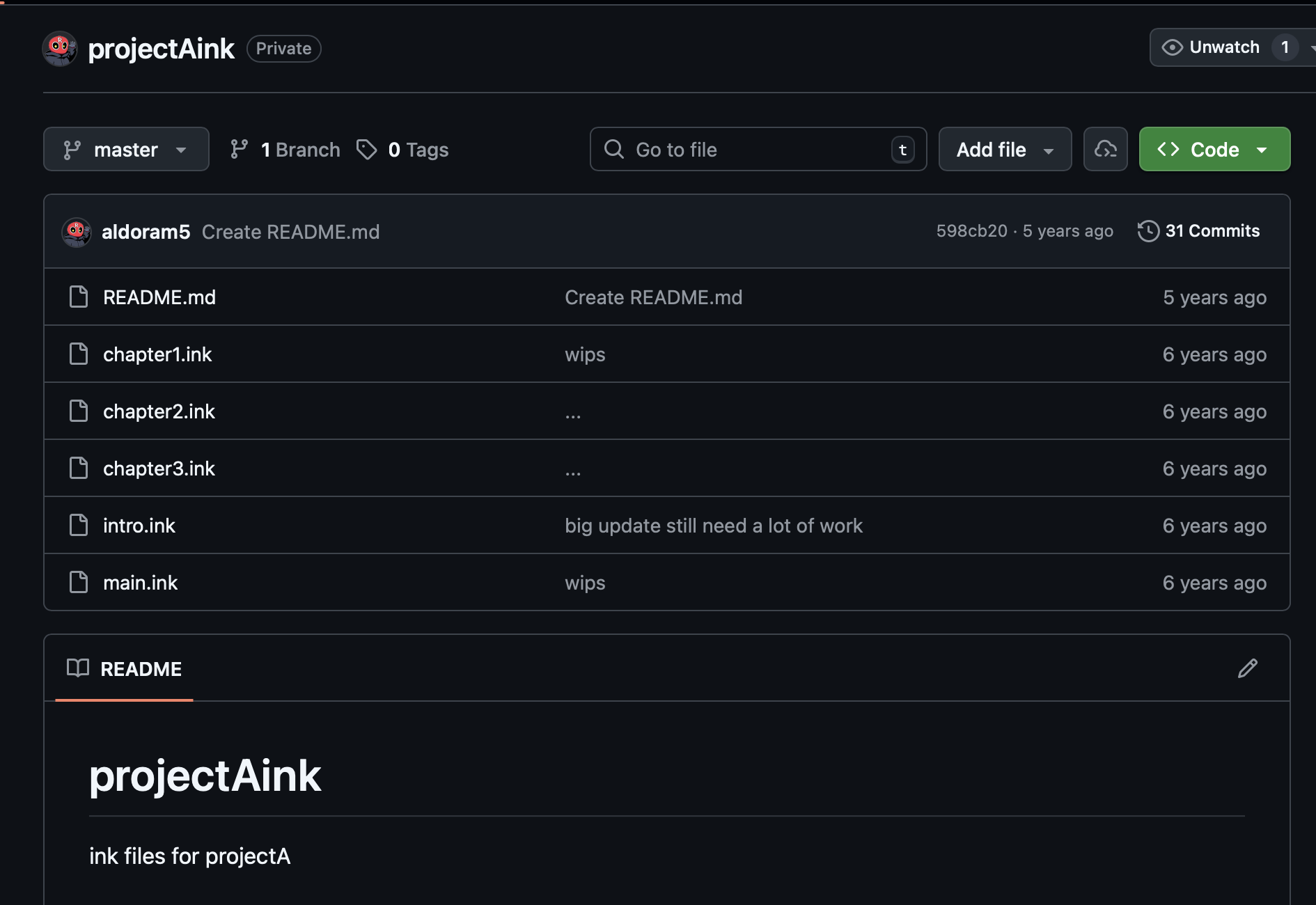Select the README tab

point(124,668)
